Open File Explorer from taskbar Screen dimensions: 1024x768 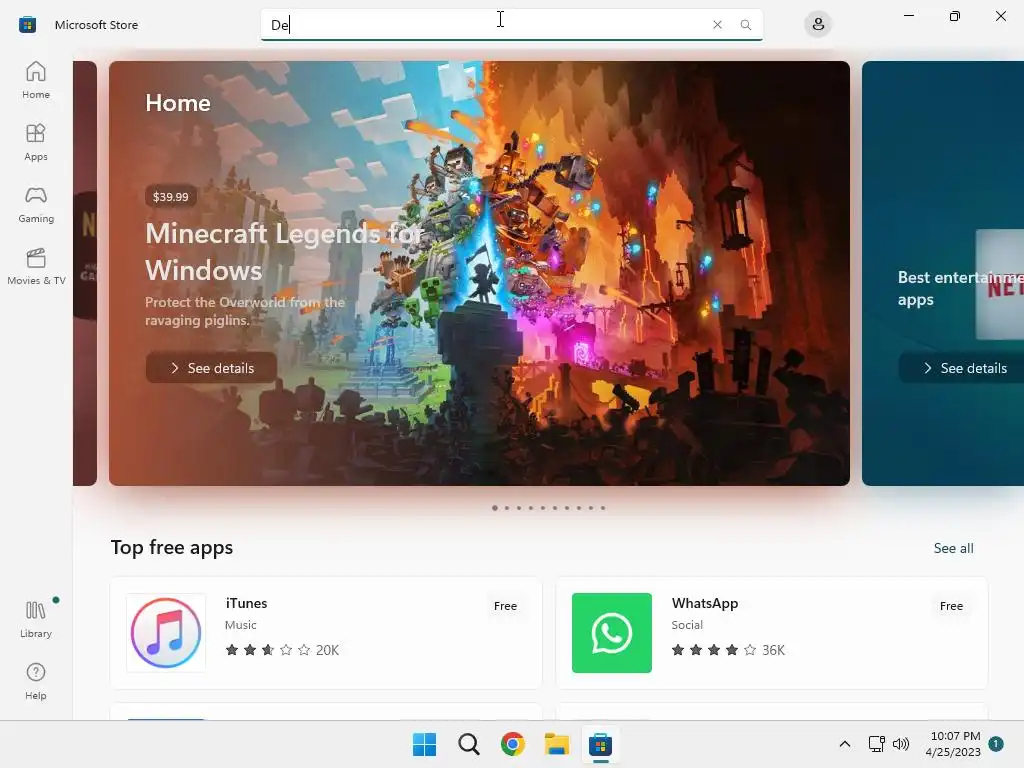(x=556, y=744)
